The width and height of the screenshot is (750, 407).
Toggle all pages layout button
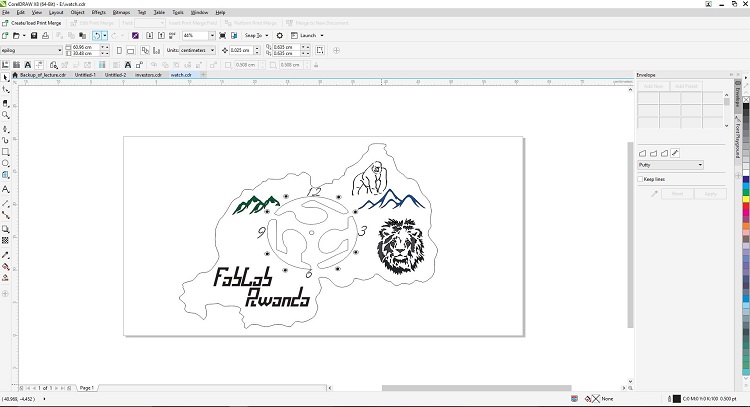point(145,50)
